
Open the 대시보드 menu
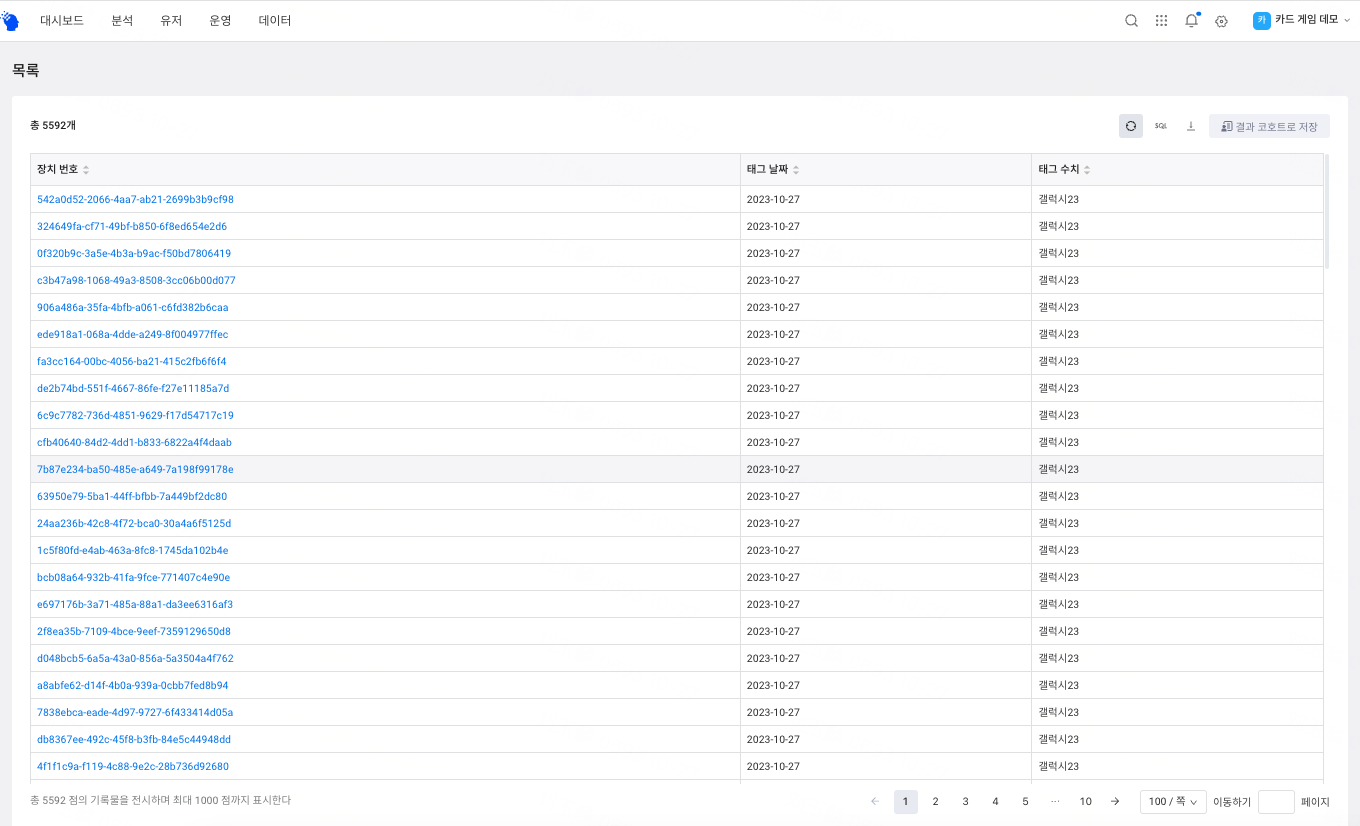tap(62, 20)
